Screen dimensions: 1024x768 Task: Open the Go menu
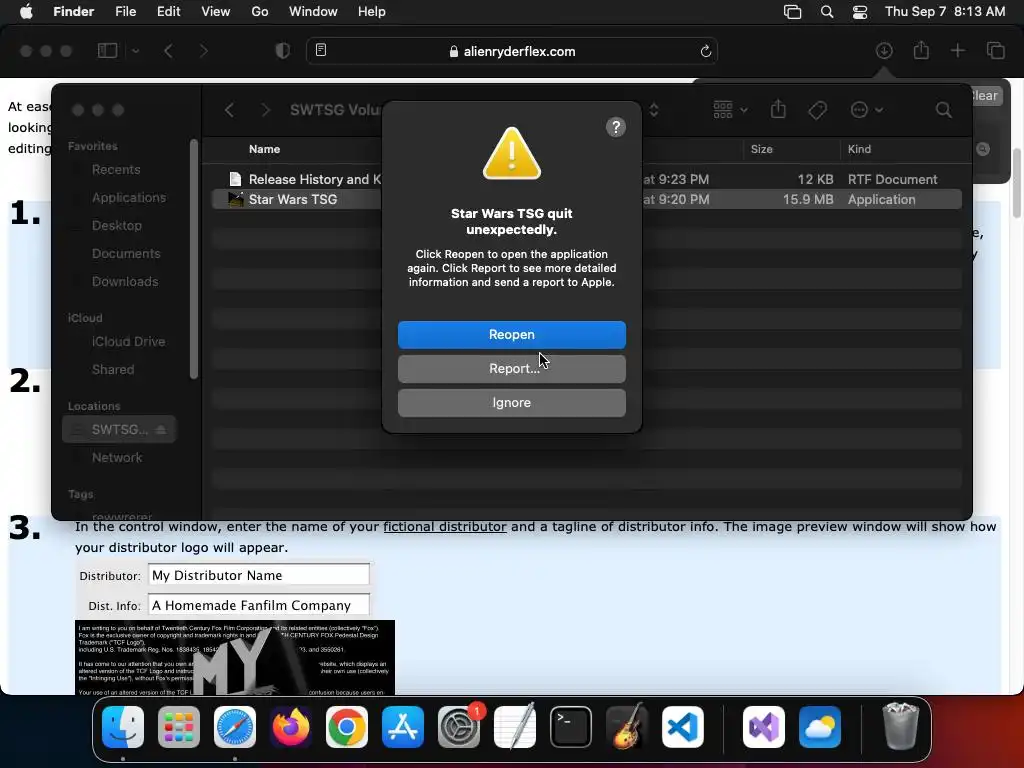pos(260,12)
